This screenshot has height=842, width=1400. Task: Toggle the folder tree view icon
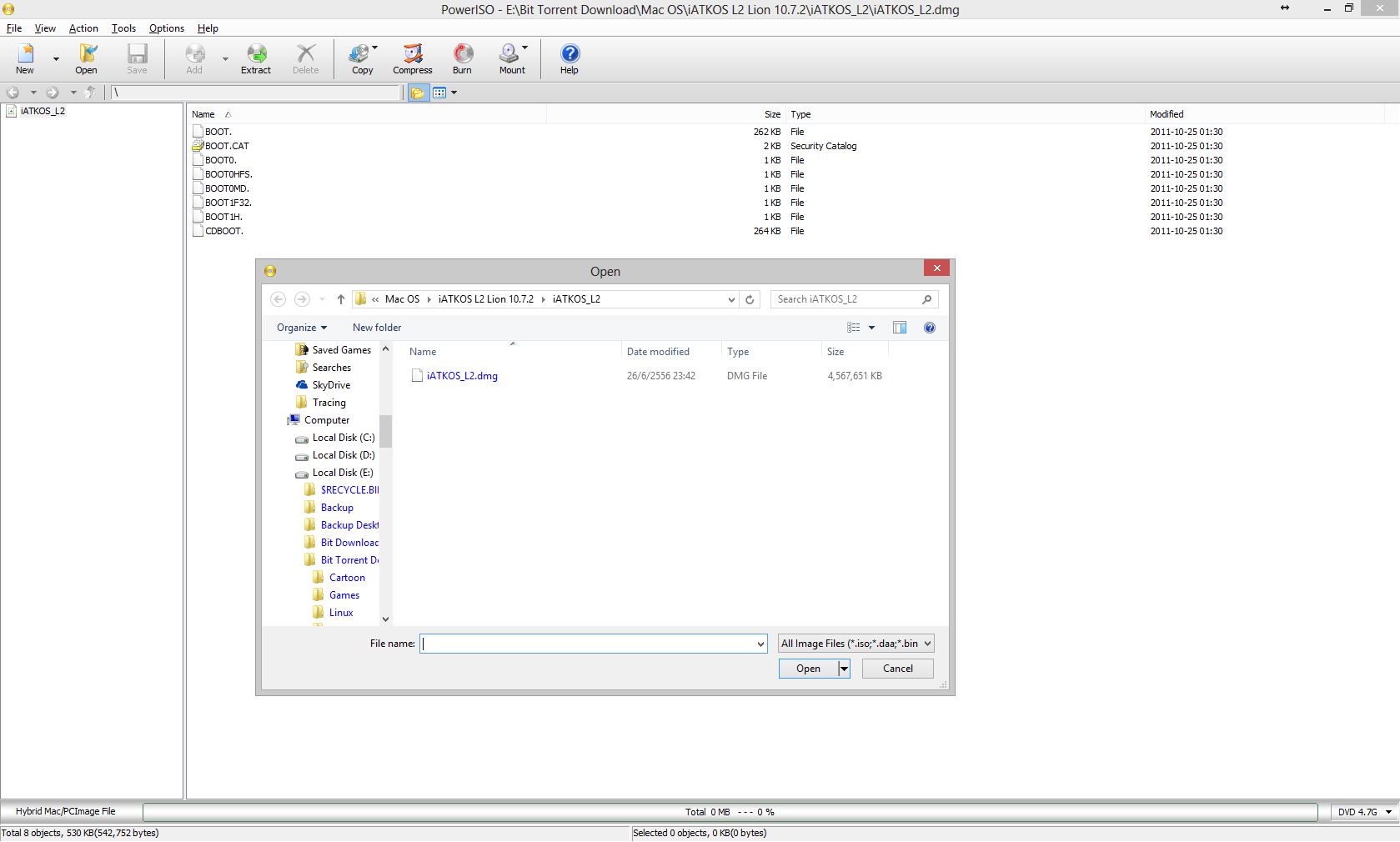coord(419,93)
